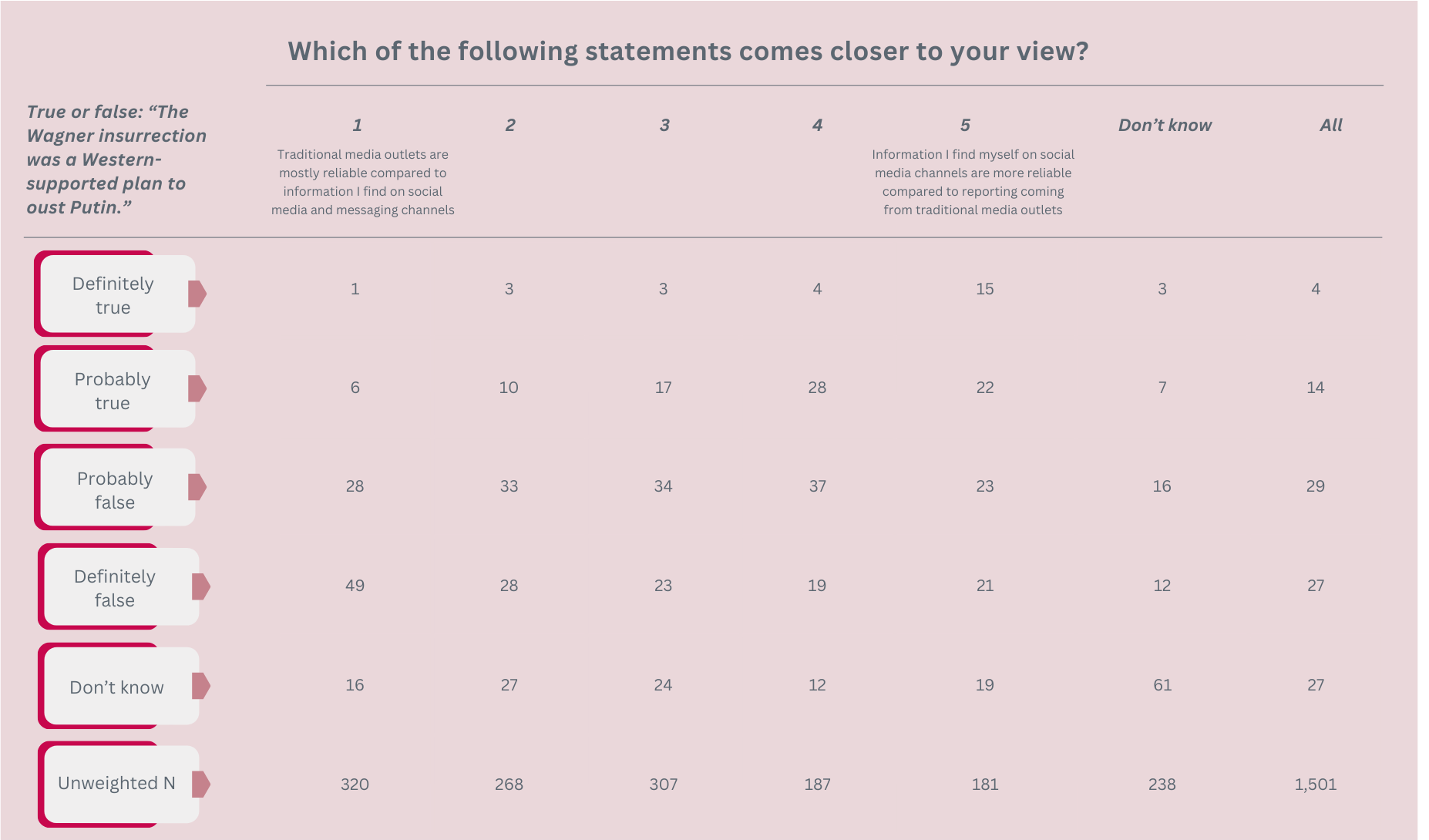Image resolution: width=1429 pixels, height=840 pixels.
Task: Click the arrow icon beside Definitely true
Action: (x=197, y=294)
